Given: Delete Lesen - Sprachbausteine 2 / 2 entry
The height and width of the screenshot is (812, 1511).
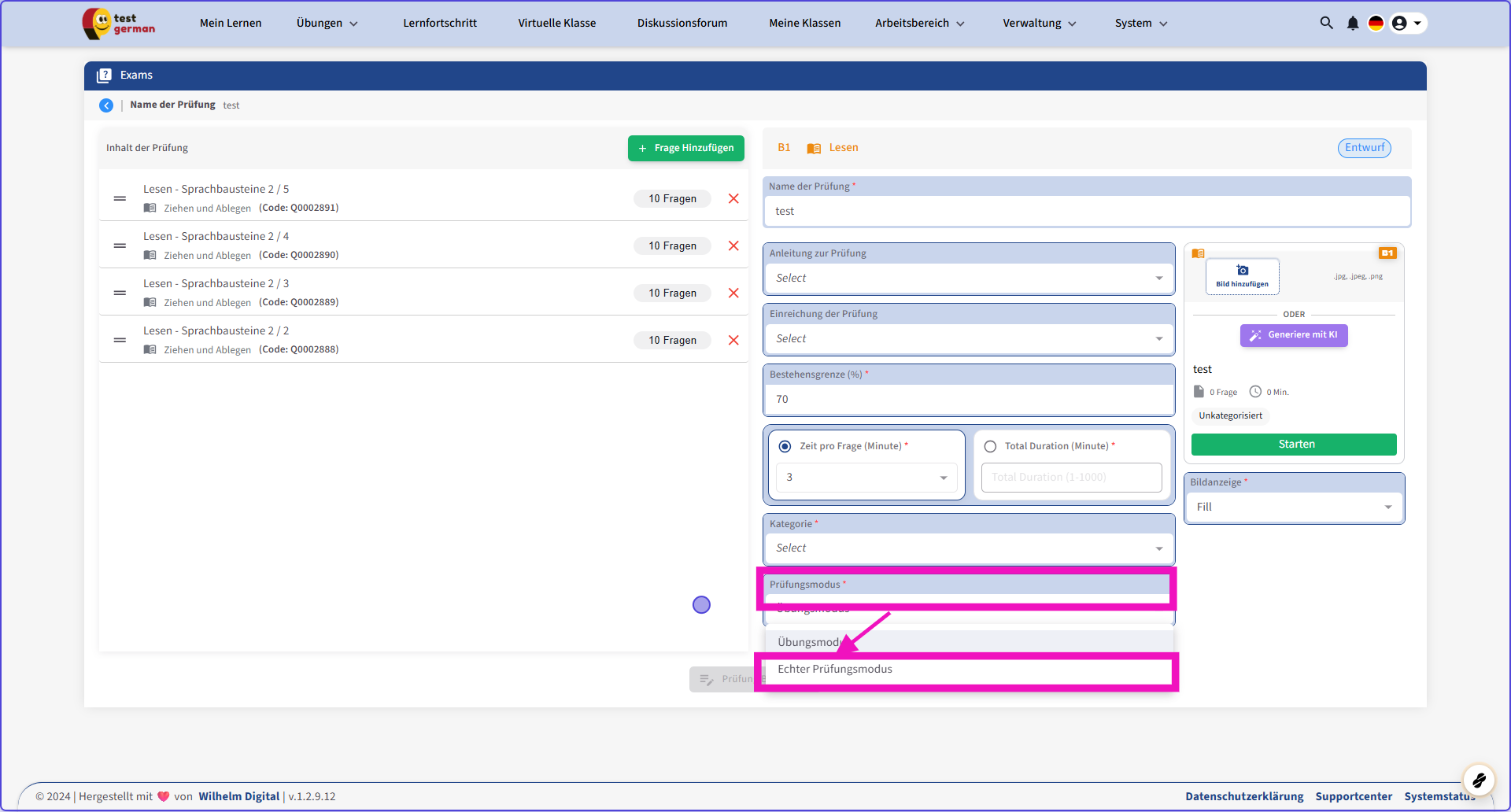Looking at the screenshot, I should [733, 340].
